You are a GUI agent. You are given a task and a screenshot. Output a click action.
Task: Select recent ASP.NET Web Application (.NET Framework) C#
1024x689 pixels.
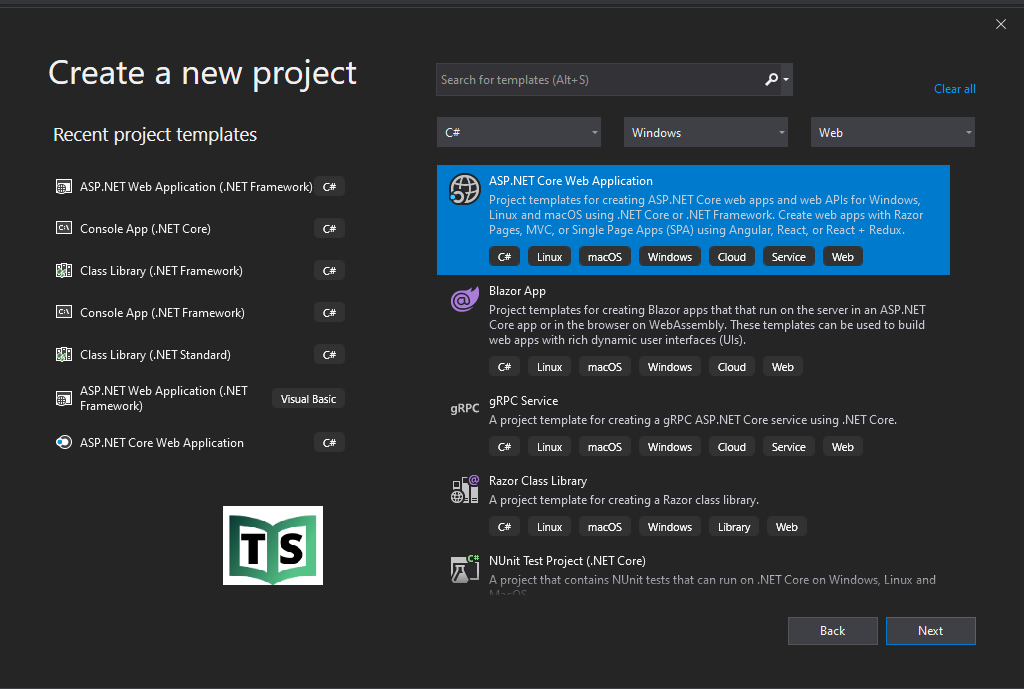pos(196,187)
